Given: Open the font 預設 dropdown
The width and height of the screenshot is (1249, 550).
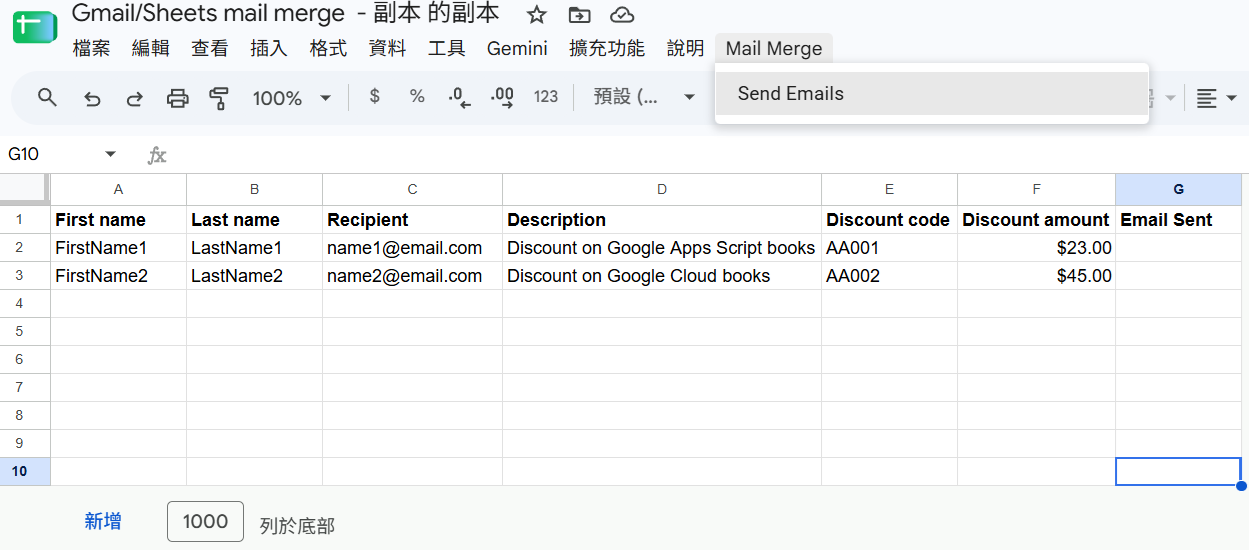Looking at the screenshot, I should coord(644,97).
